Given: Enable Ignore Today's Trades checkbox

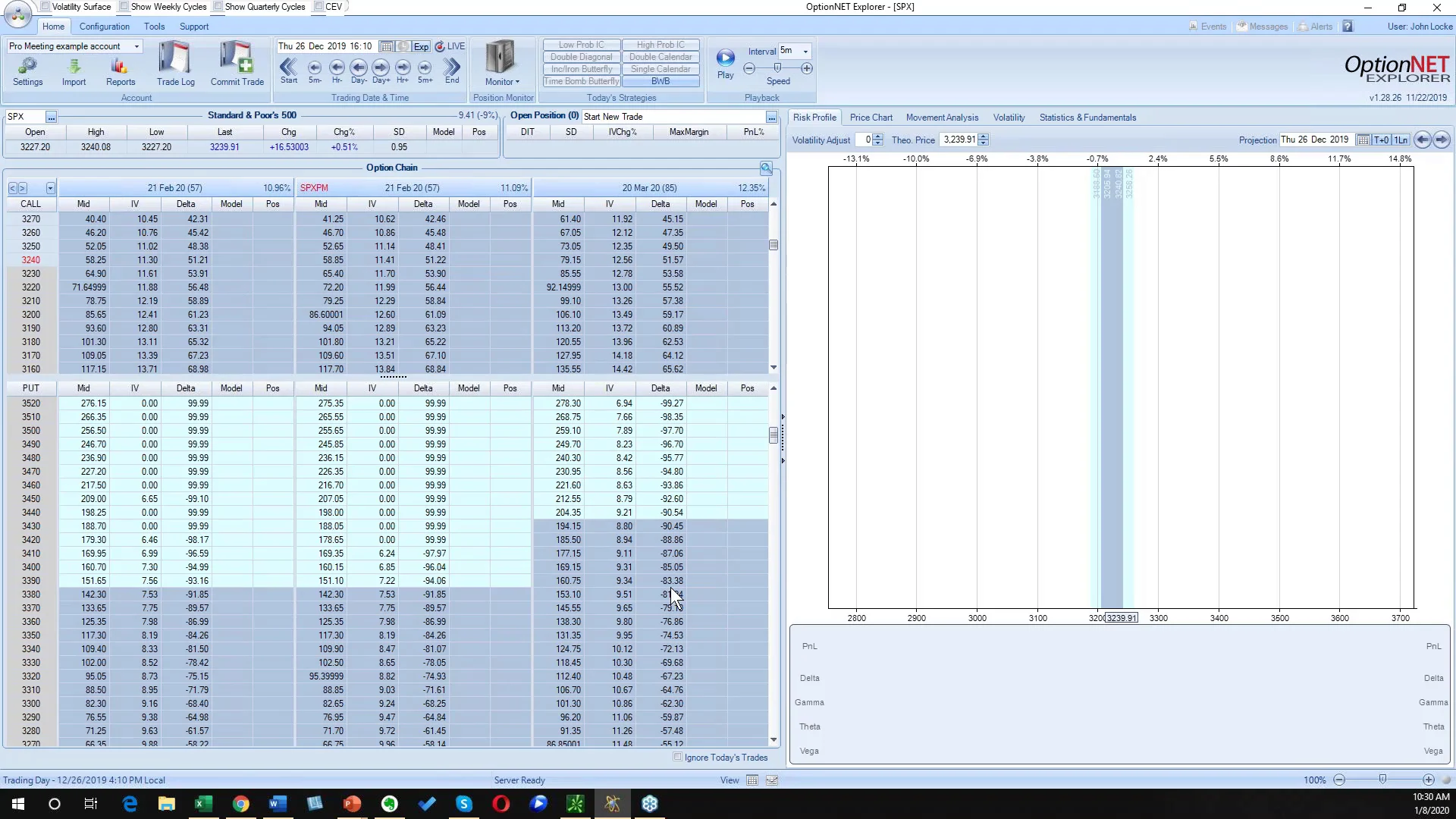Looking at the screenshot, I should [678, 757].
